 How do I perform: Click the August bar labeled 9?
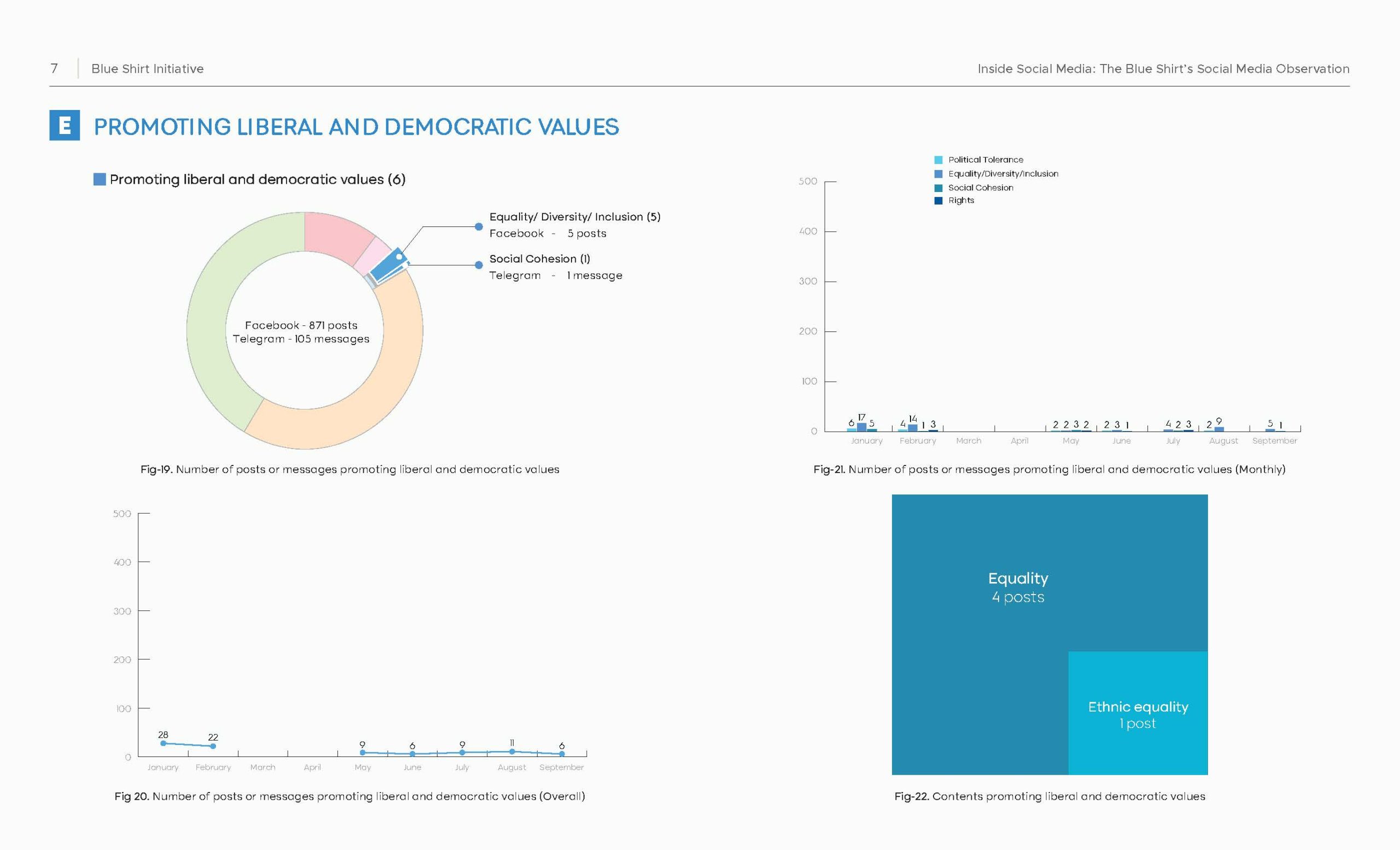[1219, 429]
